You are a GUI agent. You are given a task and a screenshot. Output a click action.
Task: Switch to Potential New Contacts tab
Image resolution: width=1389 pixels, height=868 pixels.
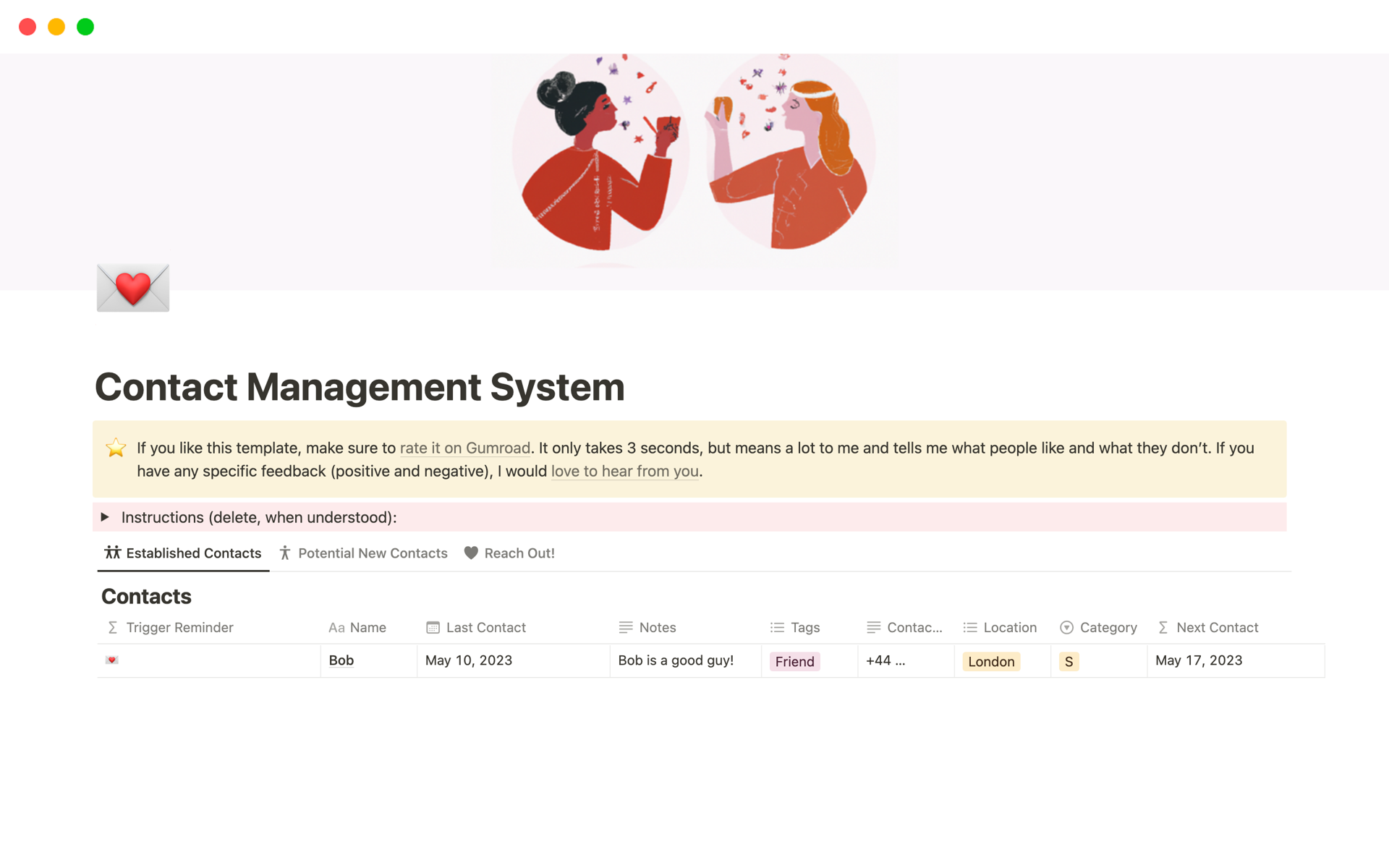point(364,553)
